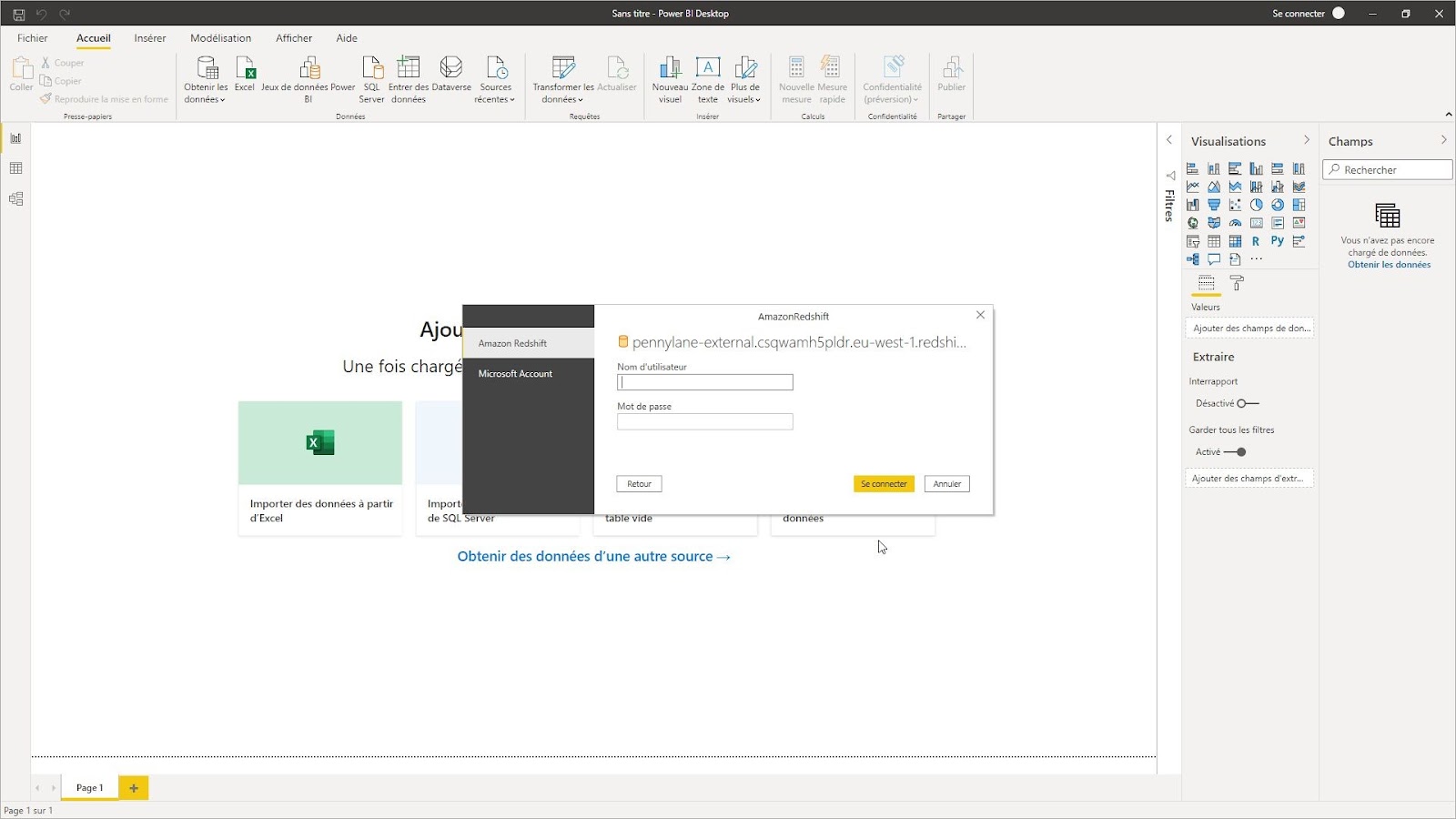Open more visuals ellipsis in Visualisations
1456x819 pixels.
point(1257,259)
